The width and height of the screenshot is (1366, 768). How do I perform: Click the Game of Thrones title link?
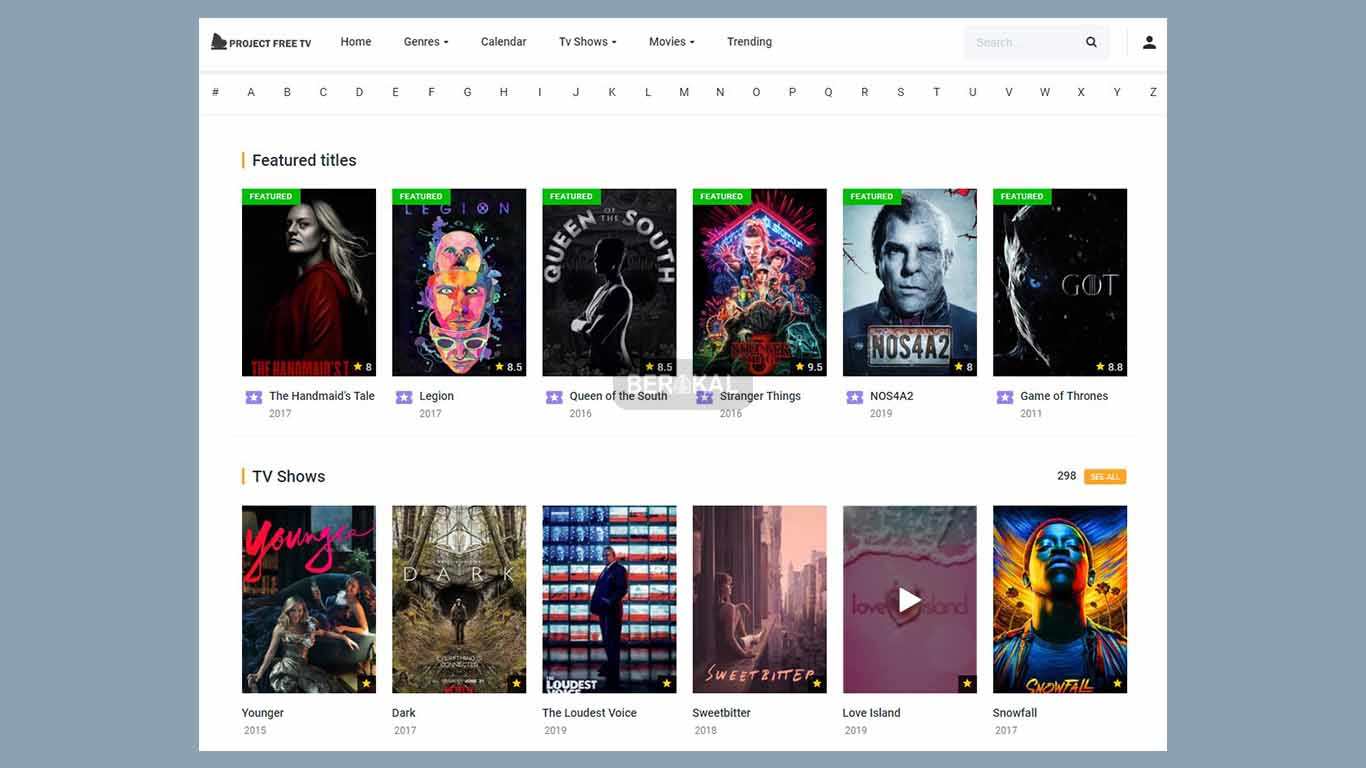point(1064,396)
